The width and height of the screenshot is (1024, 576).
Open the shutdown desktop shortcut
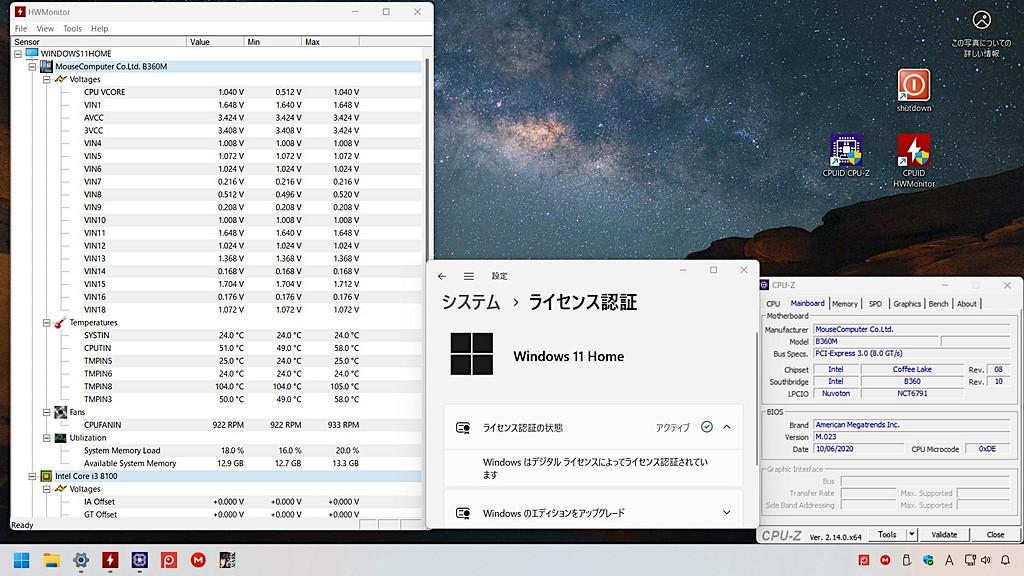pos(913,90)
